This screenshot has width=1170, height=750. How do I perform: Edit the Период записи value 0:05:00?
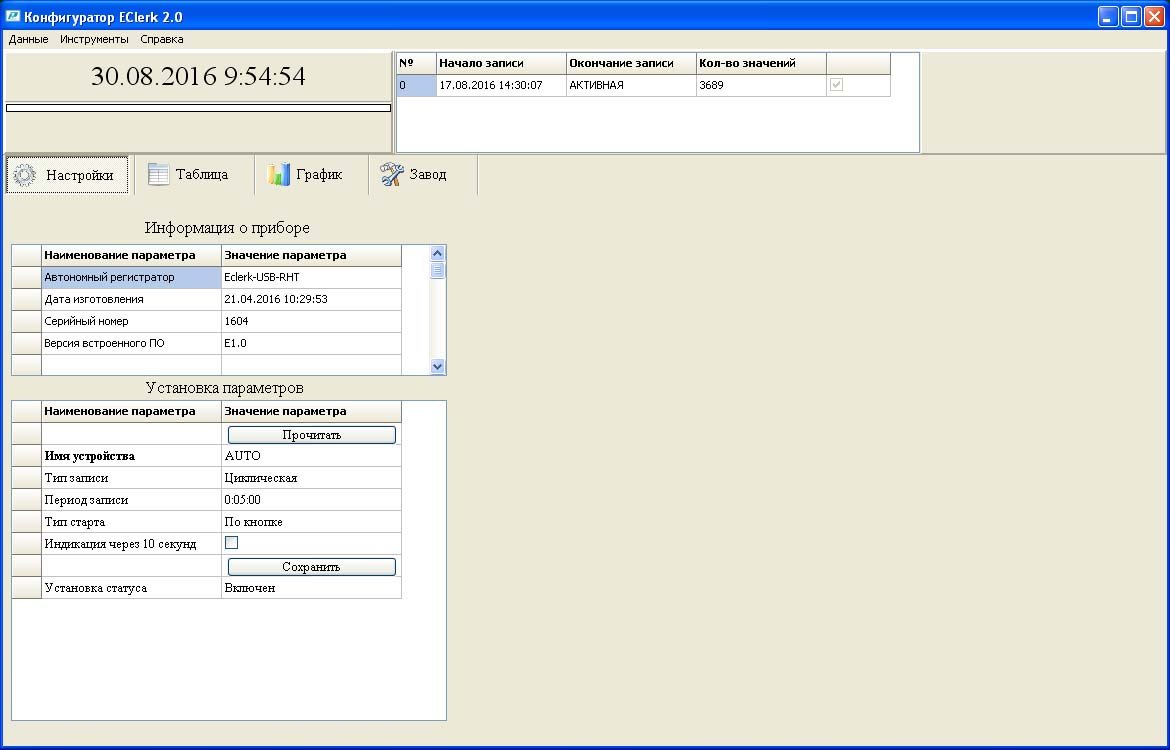coord(310,500)
